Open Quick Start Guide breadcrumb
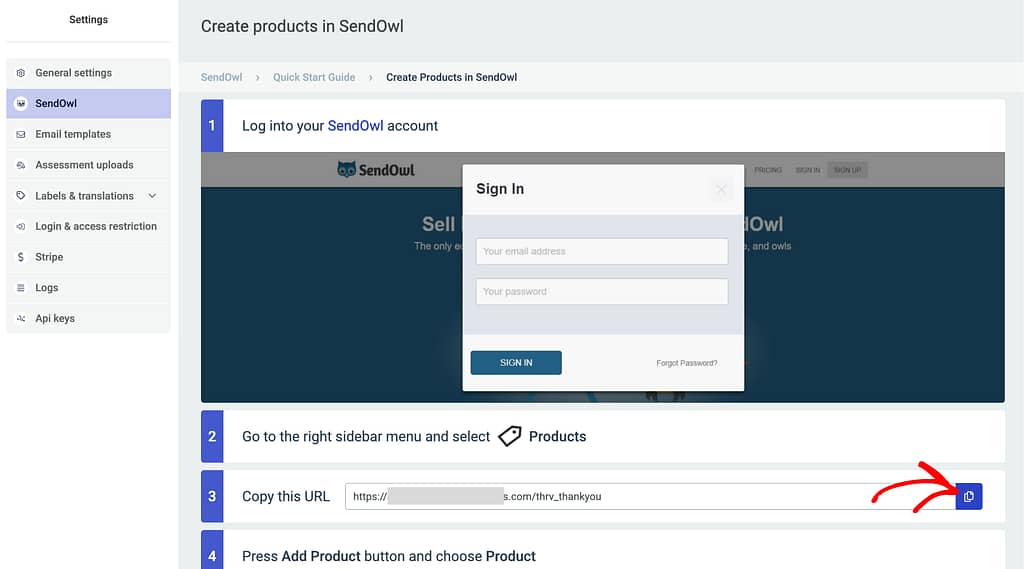Image resolution: width=1024 pixels, height=569 pixels. 314,77
